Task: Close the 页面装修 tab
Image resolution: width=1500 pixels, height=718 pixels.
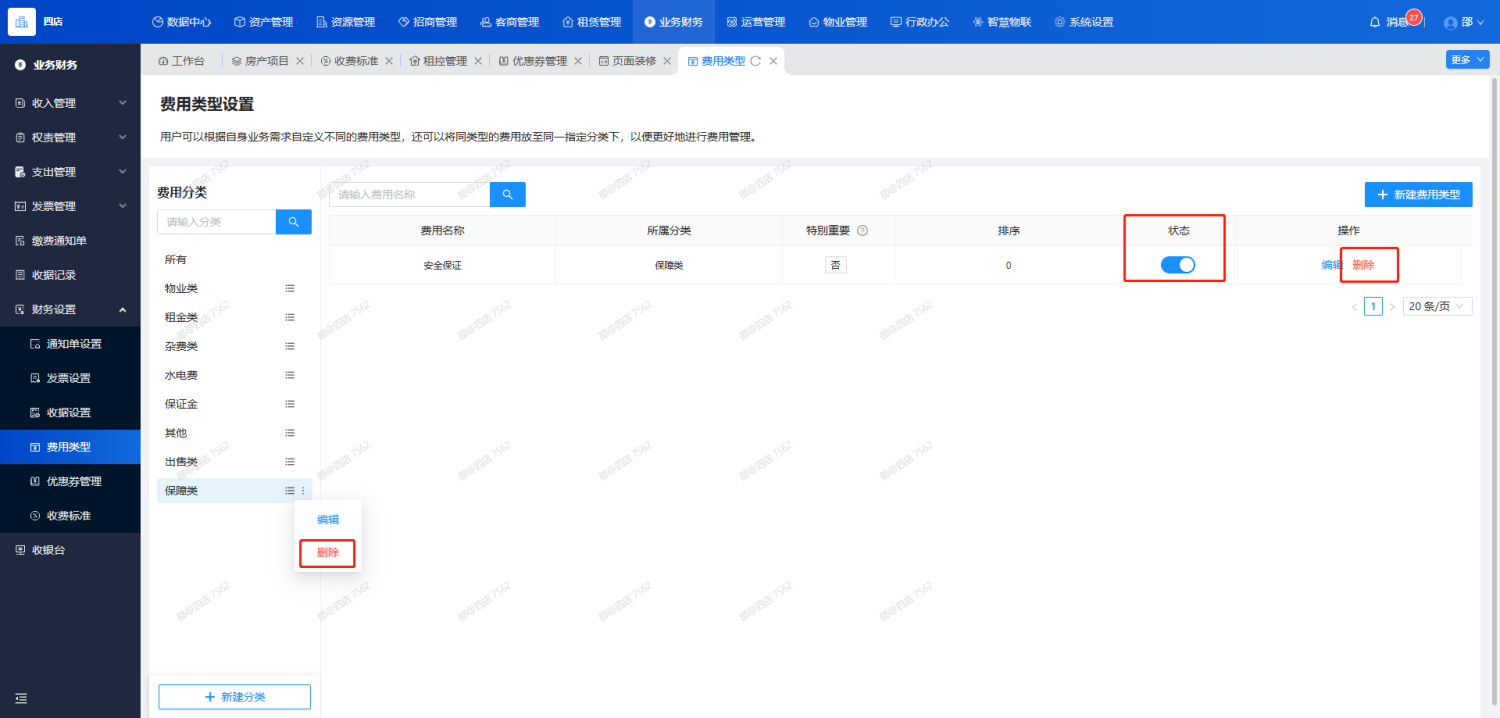Action: click(x=667, y=61)
